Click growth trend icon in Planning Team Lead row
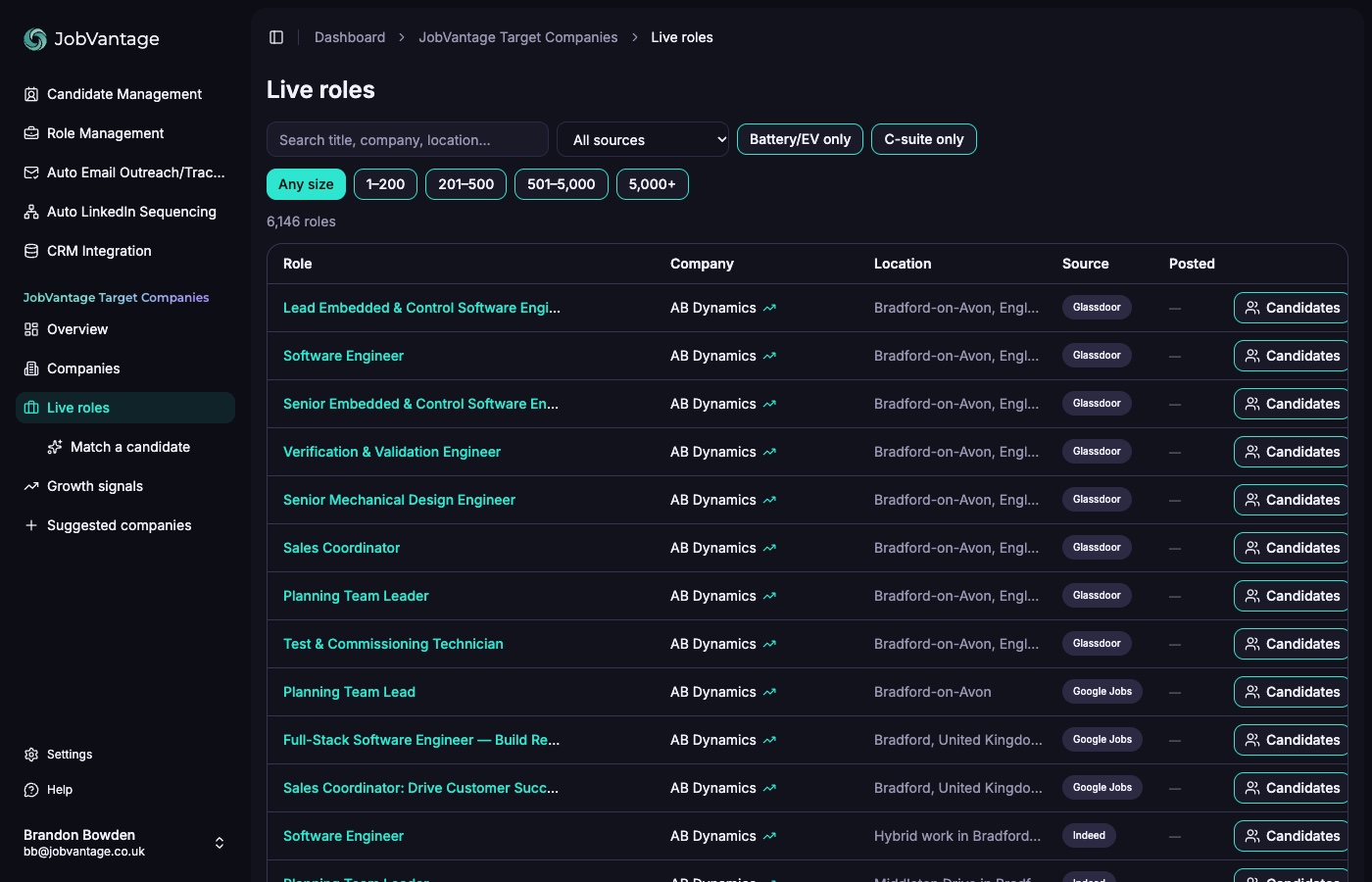1372x882 pixels. tap(769, 692)
